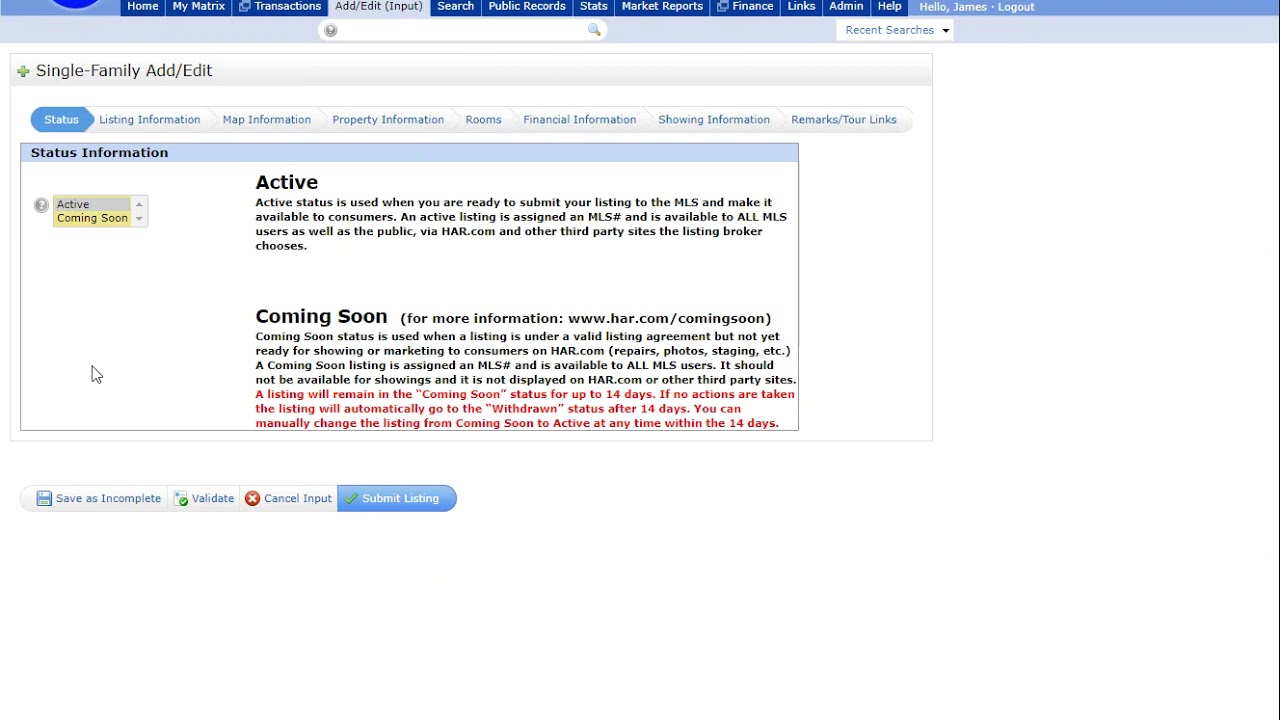This screenshot has height=720, width=1280.
Task: Click the Validate checkmark icon
Action: (181, 498)
